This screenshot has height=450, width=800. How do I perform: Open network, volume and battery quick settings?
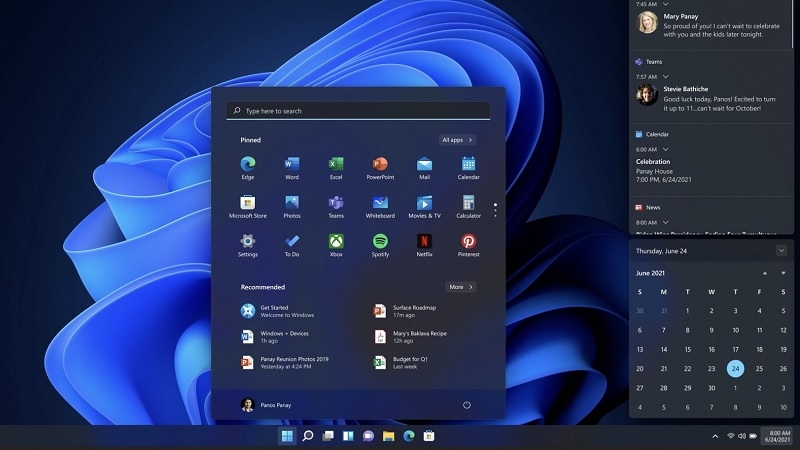742,436
